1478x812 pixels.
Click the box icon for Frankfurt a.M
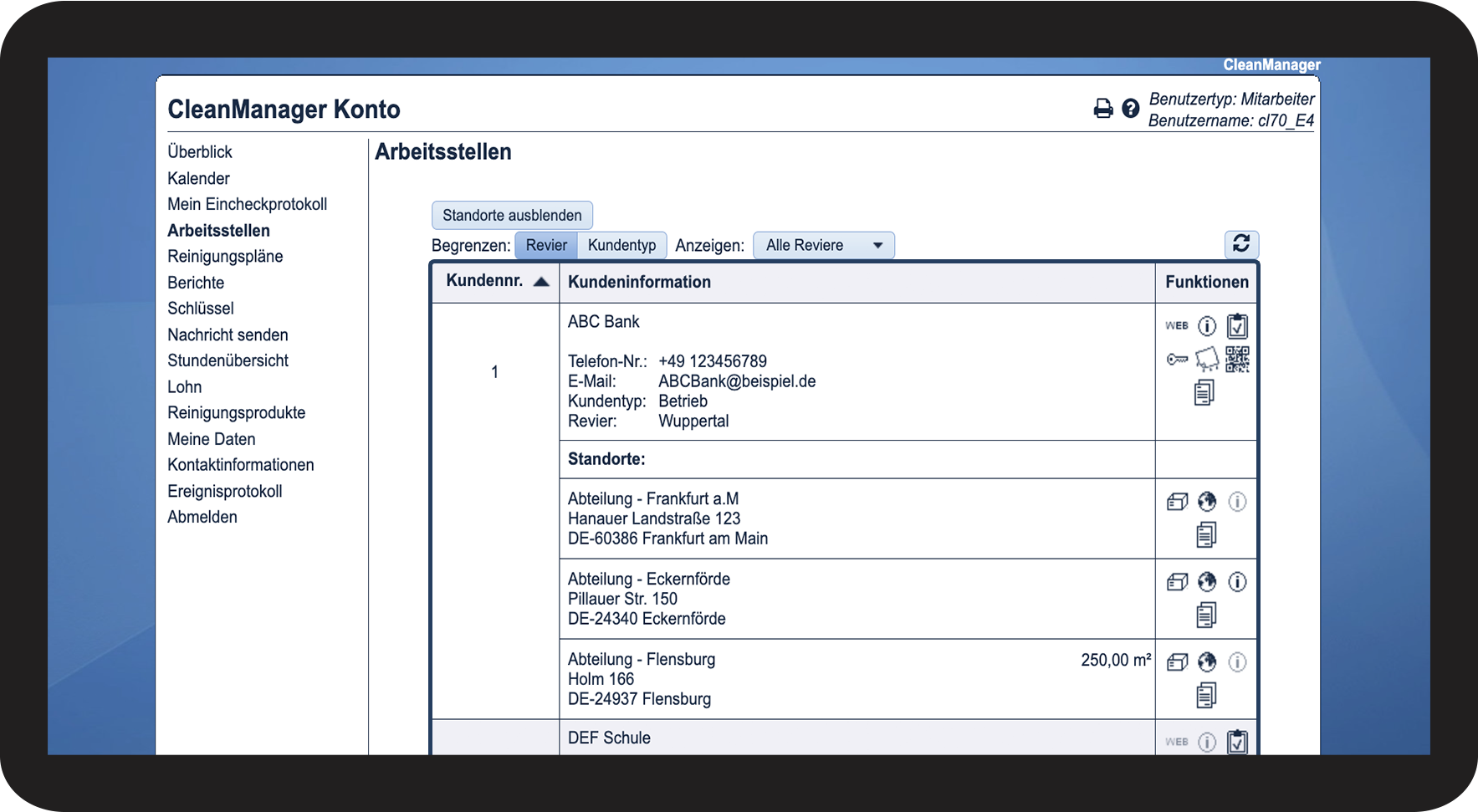click(x=1177, y=502)
